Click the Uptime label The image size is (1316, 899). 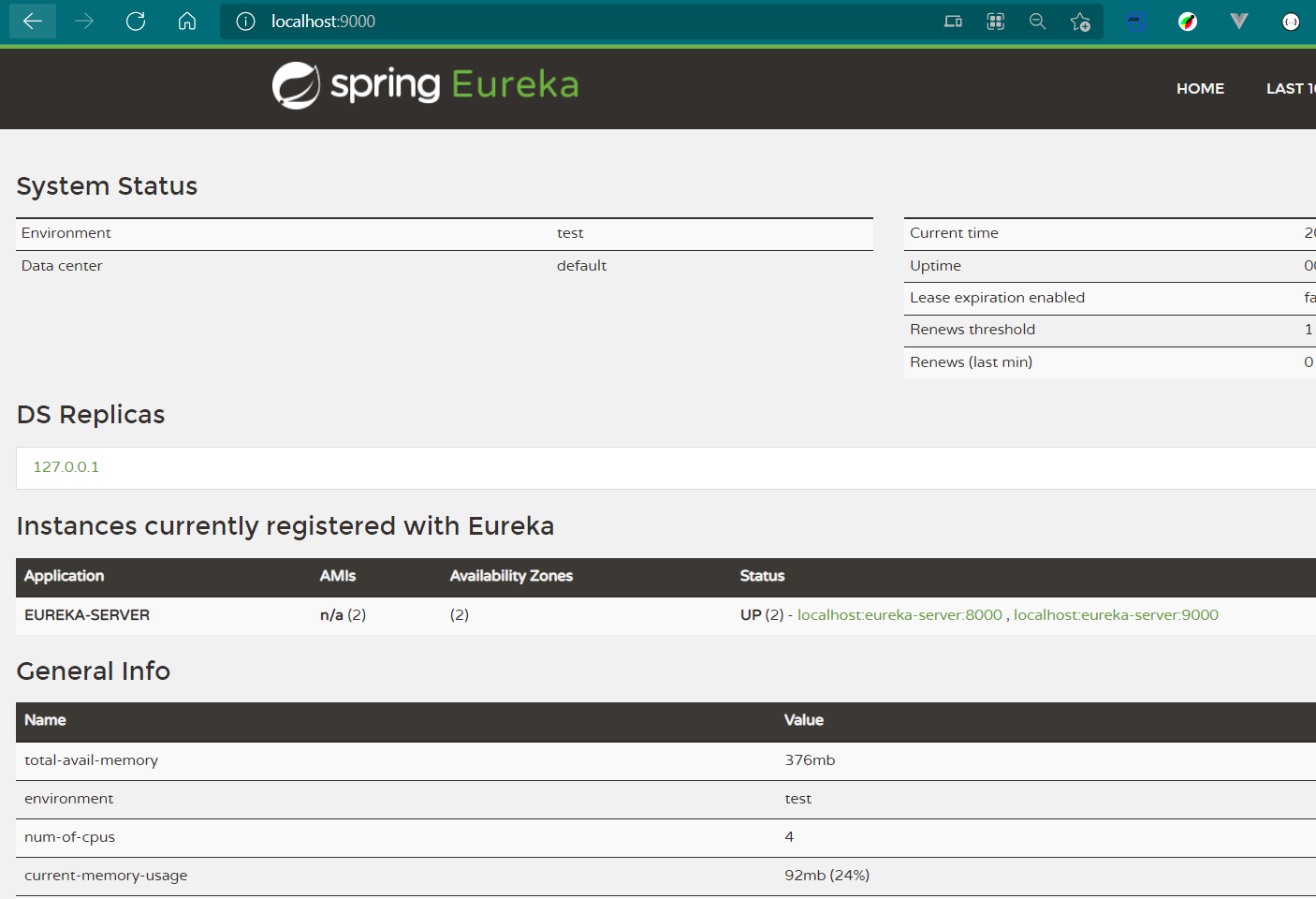point(935,266)
